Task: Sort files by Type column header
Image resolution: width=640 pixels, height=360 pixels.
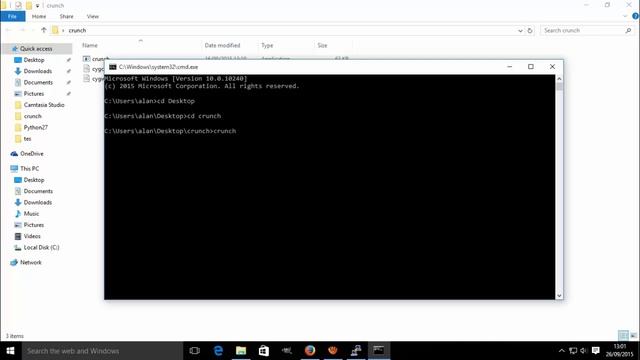Action: click(267, 45)
